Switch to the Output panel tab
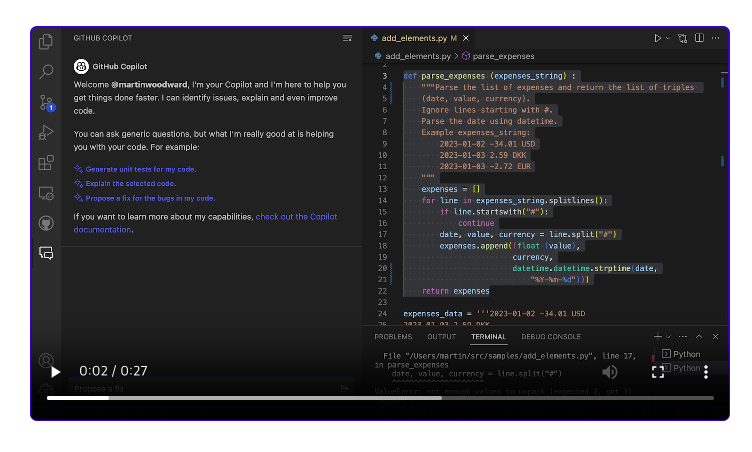This screenshot has height=452, width=752. (x=441, y=337)
